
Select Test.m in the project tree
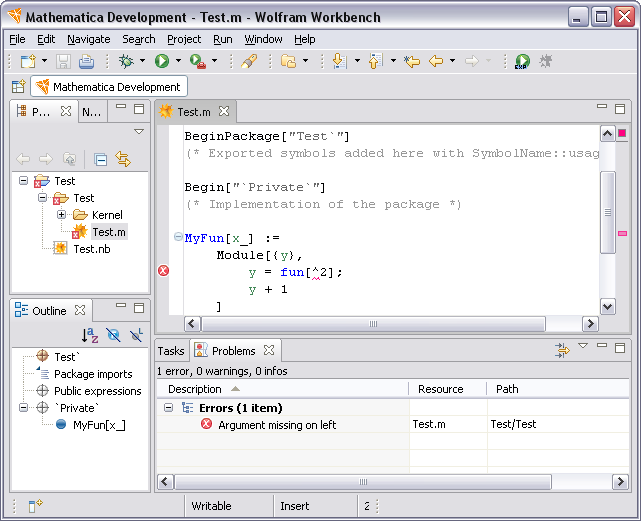pyautogui.click(x=109, y=232)
